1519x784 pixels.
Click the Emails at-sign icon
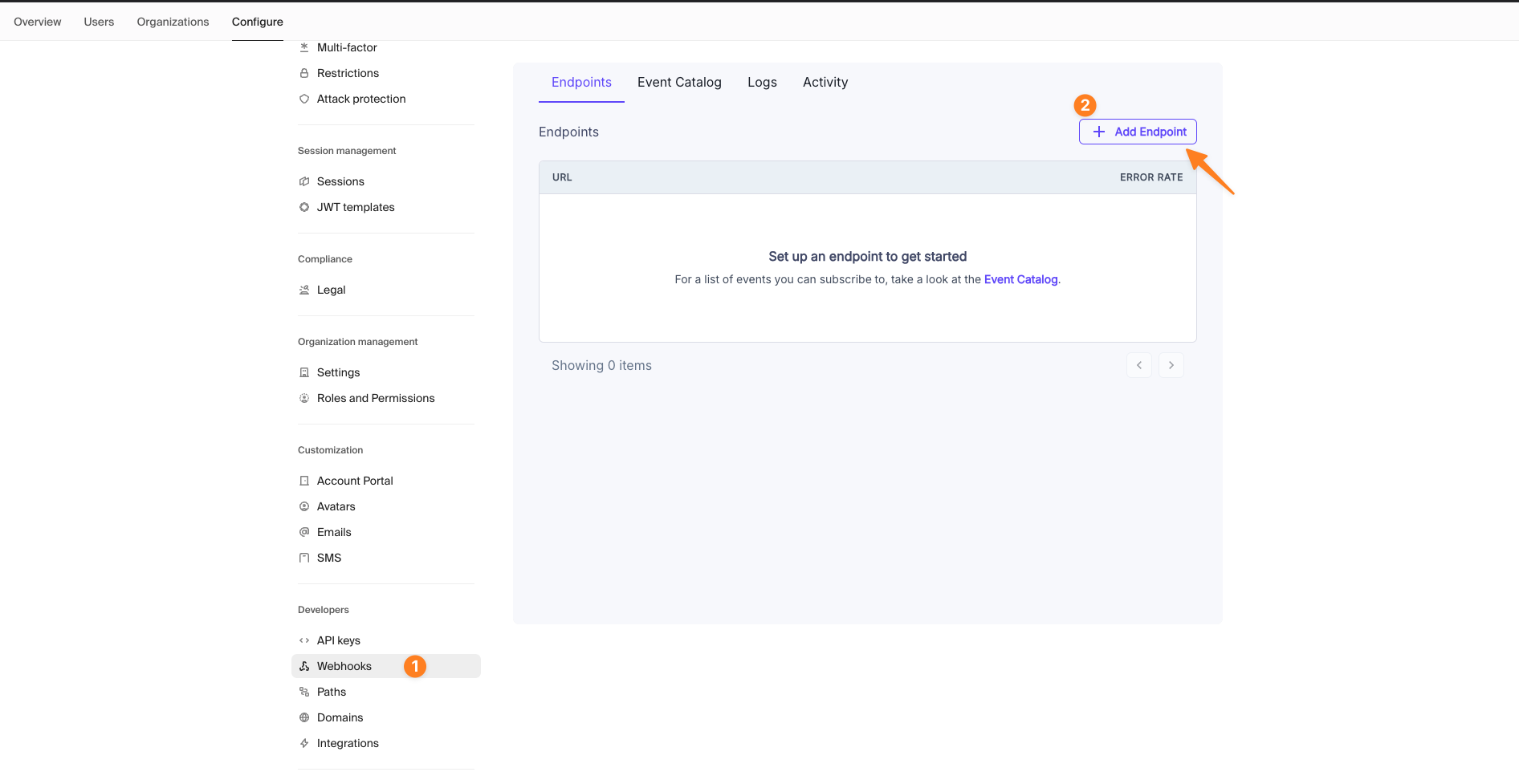pyautogui.click(x=304, y=532)
